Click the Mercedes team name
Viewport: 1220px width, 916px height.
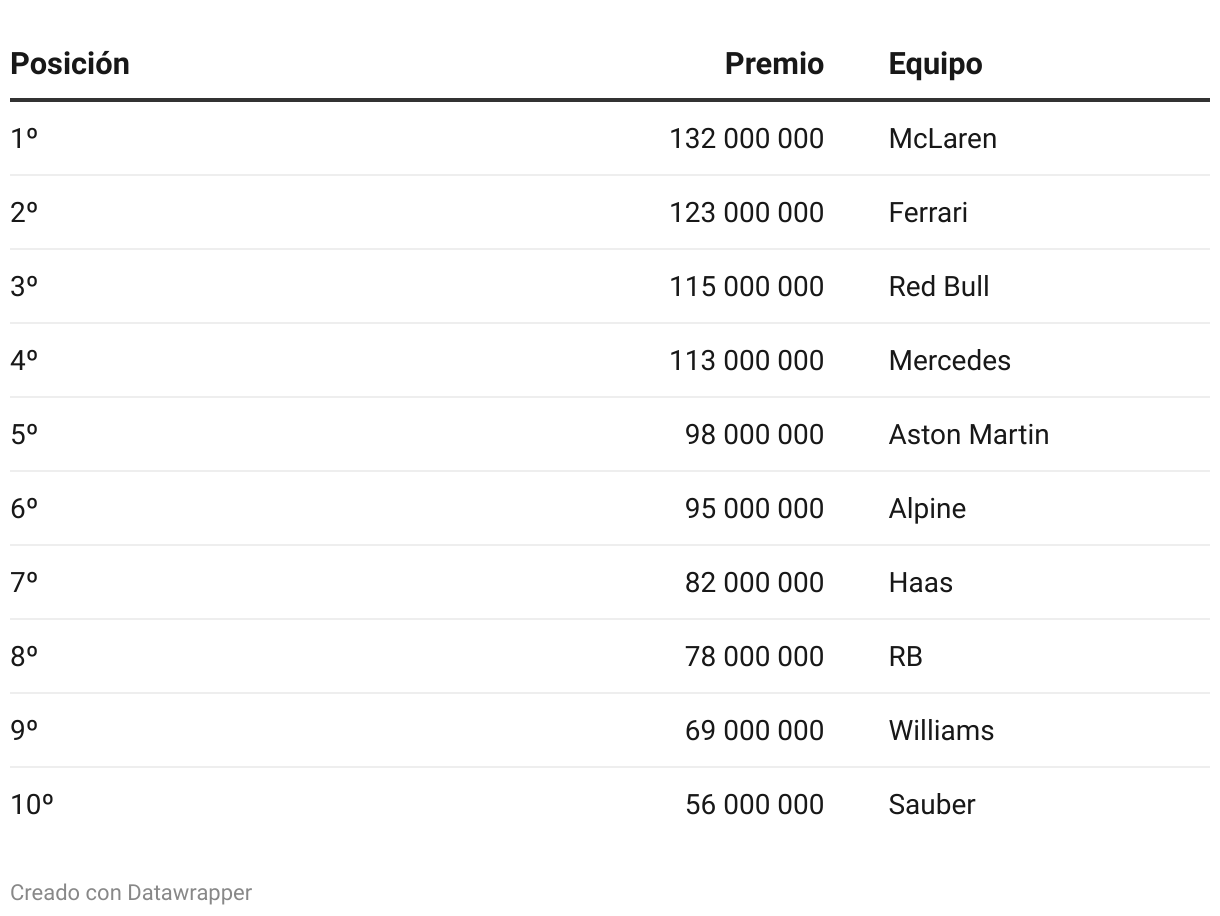click(949, 360)
